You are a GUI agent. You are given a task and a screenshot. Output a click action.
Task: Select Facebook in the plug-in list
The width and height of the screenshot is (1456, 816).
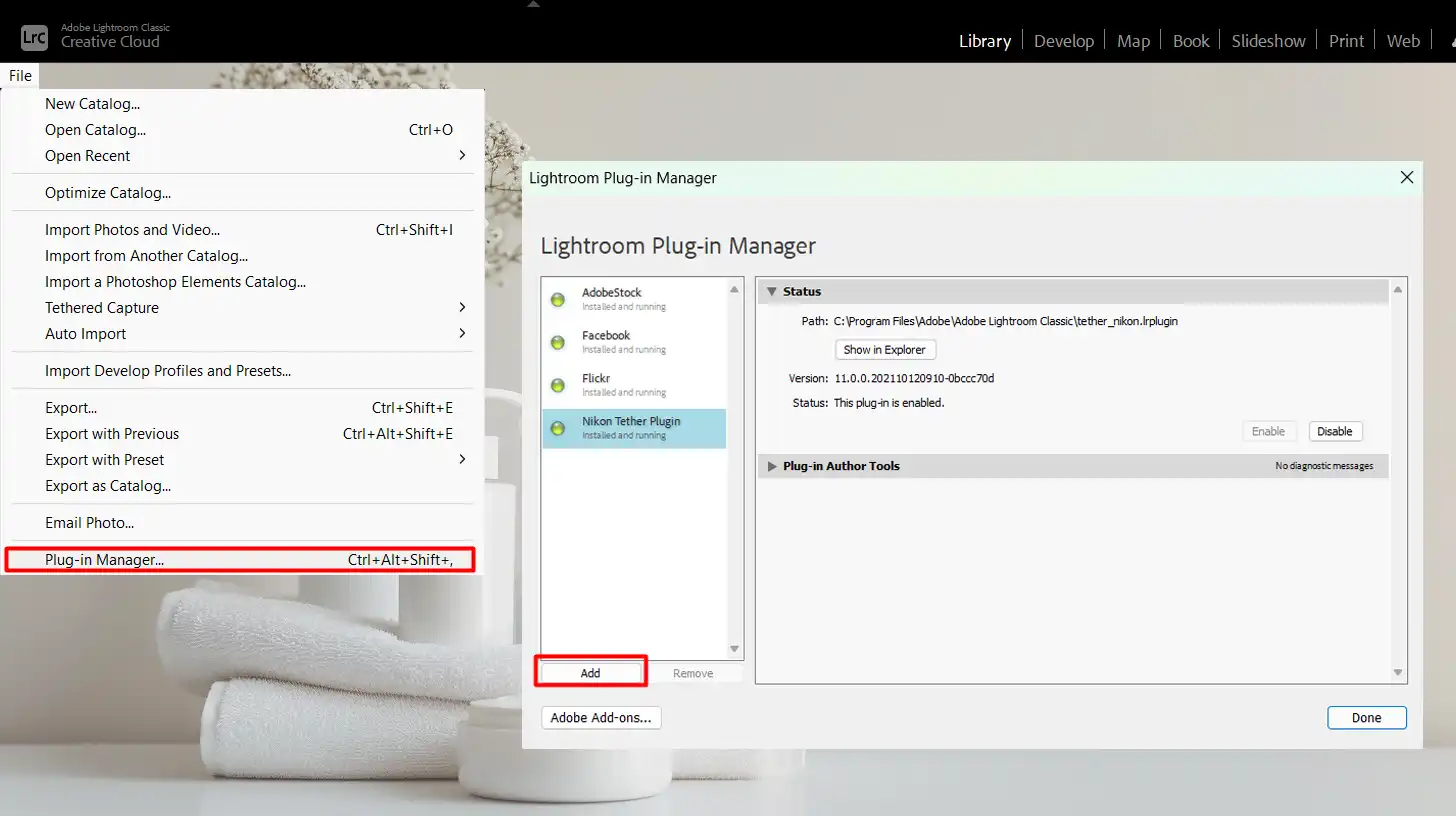coord(634,342)
